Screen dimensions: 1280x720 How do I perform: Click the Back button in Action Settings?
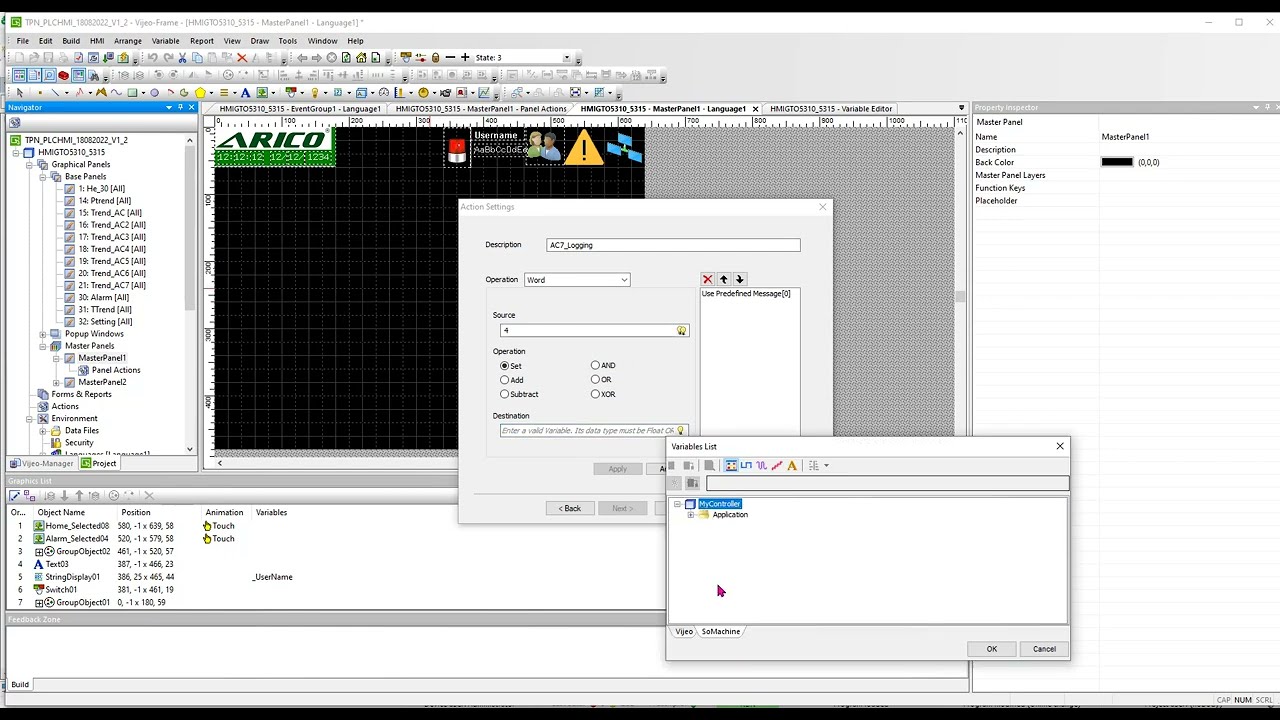coord(570,508)
